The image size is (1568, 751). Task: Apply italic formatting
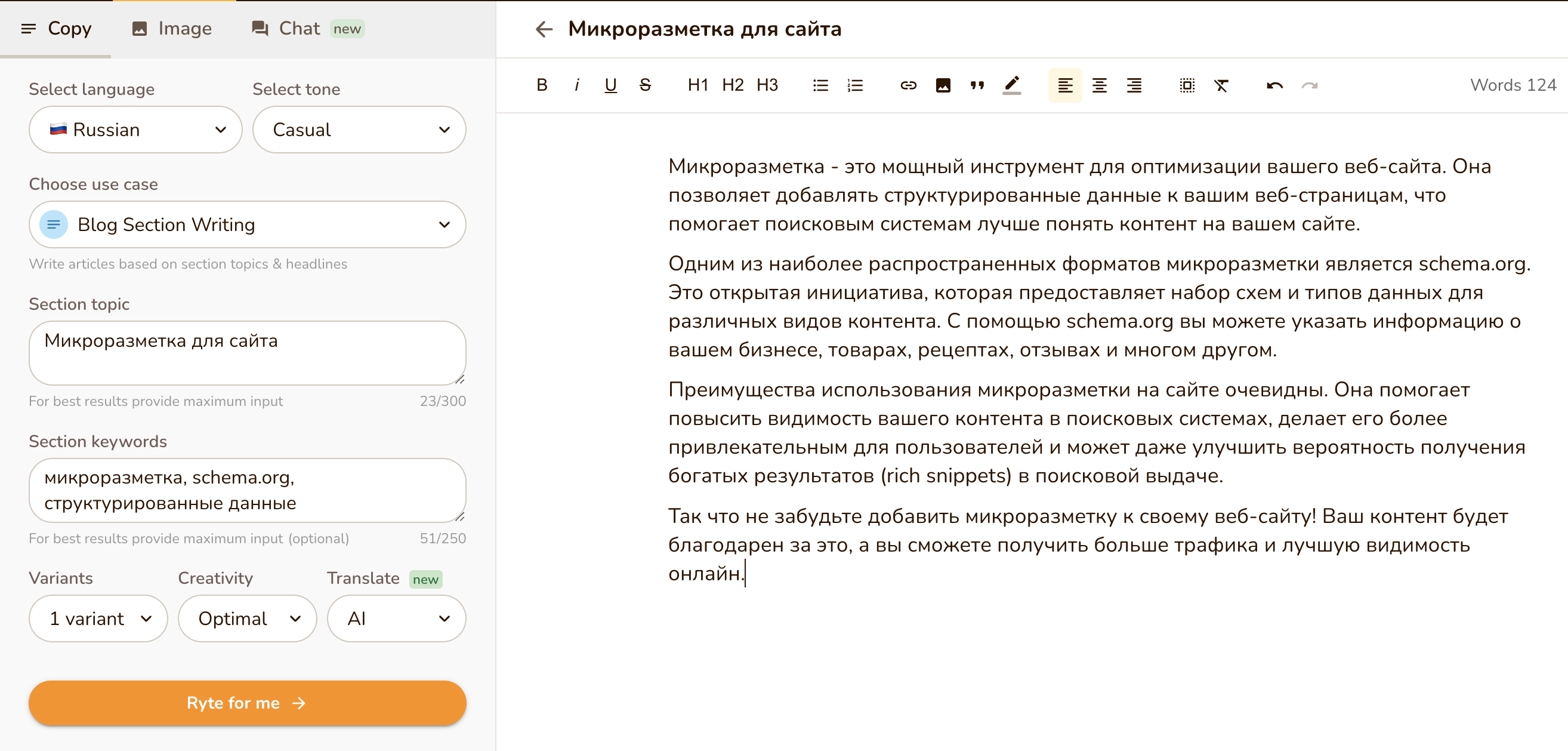click(576, 85)
